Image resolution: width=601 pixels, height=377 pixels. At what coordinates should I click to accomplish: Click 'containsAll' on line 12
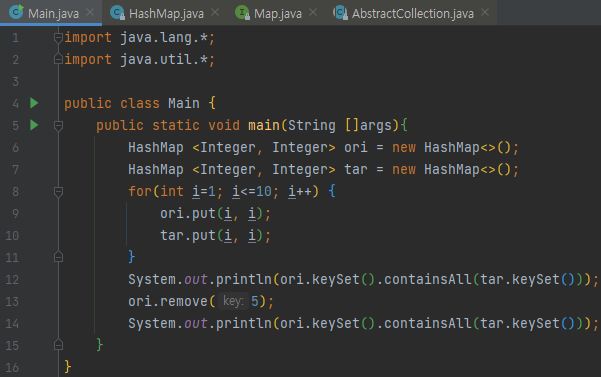427,279
